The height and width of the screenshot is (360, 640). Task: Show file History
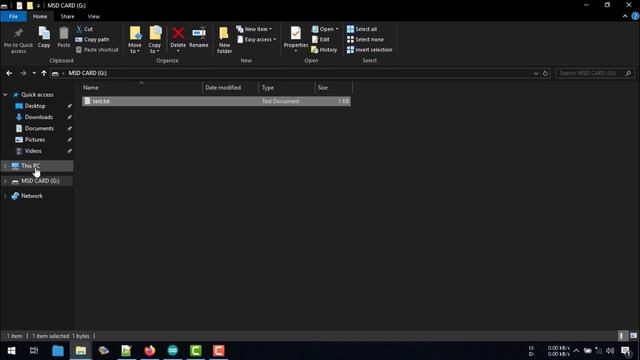pos(324,50)
